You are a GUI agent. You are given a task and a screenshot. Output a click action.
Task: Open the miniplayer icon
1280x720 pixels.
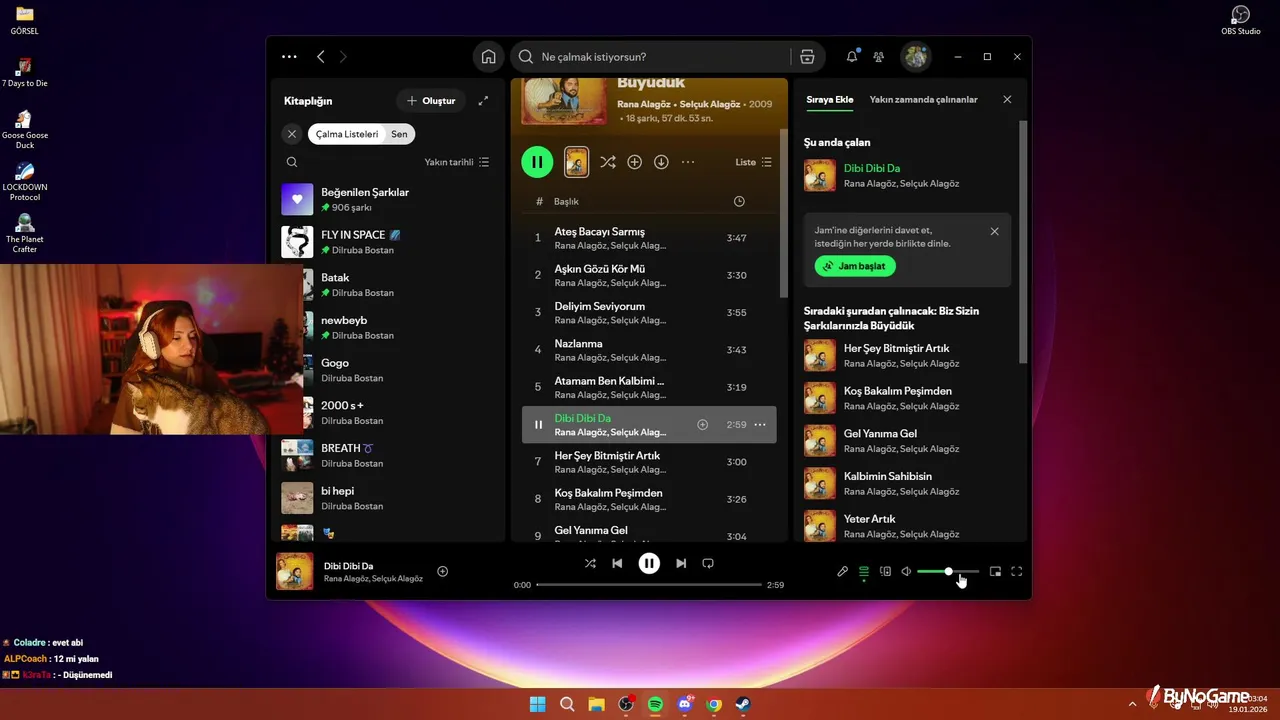click(x=995, y=572)
